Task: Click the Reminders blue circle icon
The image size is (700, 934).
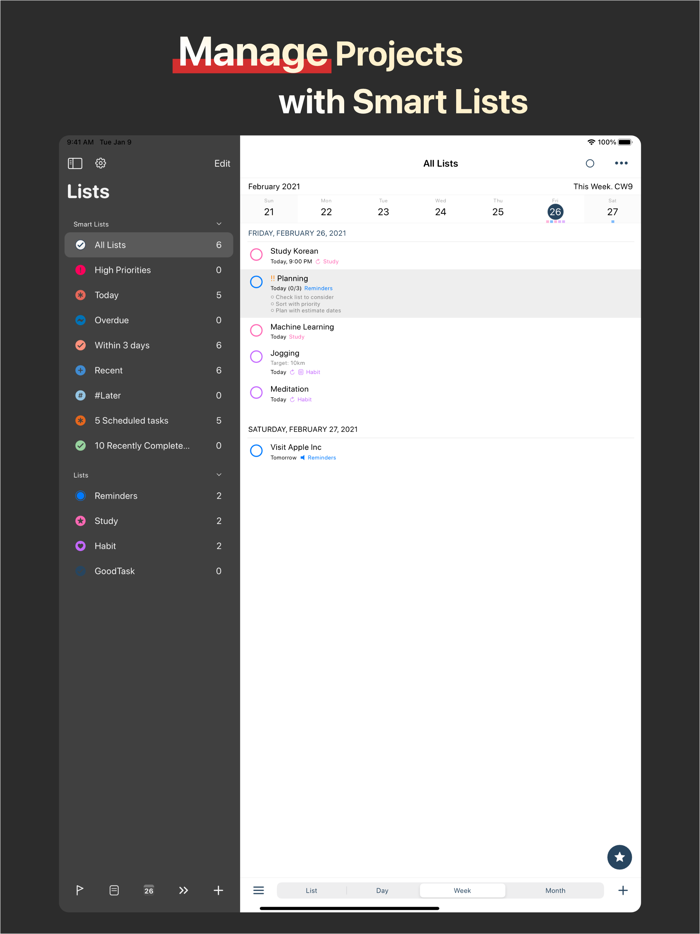Action: point(80,496)
